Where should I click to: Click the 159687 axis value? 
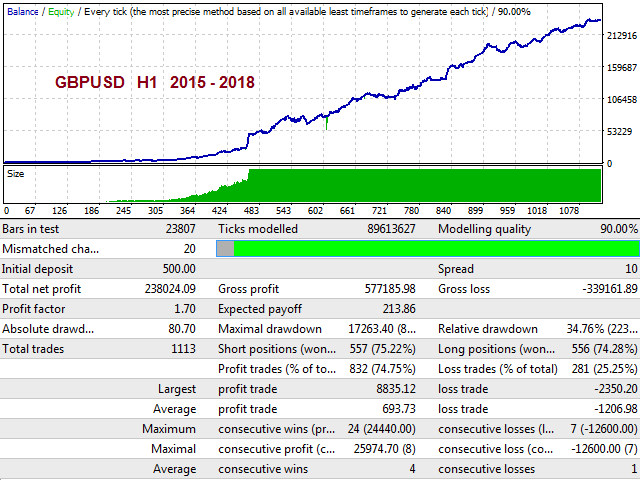(622, 67)
